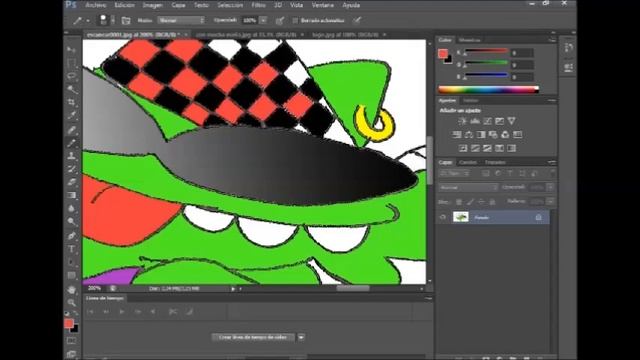Select the Blur tool
The width and height of the screenshot is (640, 360).
[71, 208]
